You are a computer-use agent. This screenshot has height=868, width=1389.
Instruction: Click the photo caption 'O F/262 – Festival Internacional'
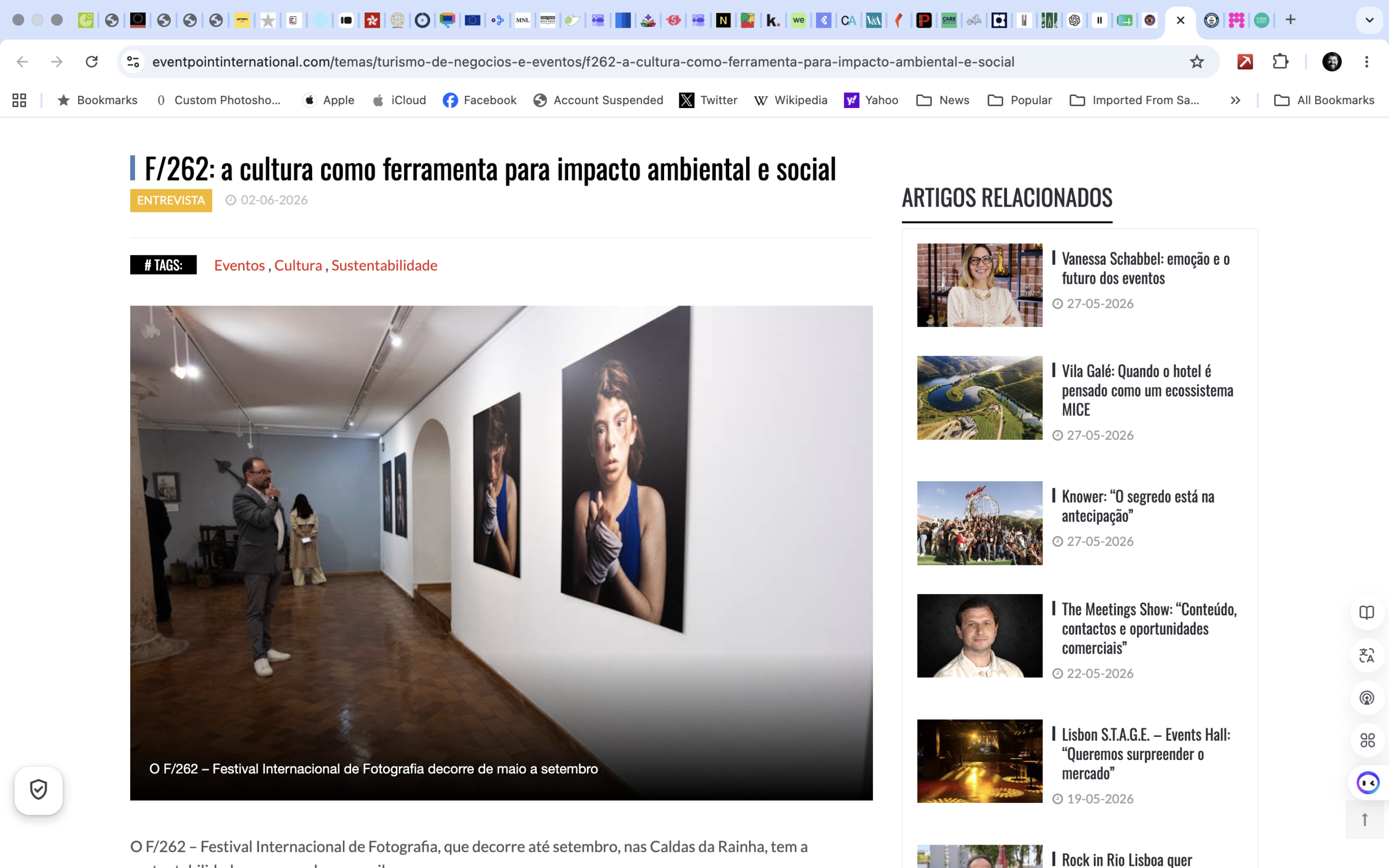pyautogui.click(x=374, y=769)
